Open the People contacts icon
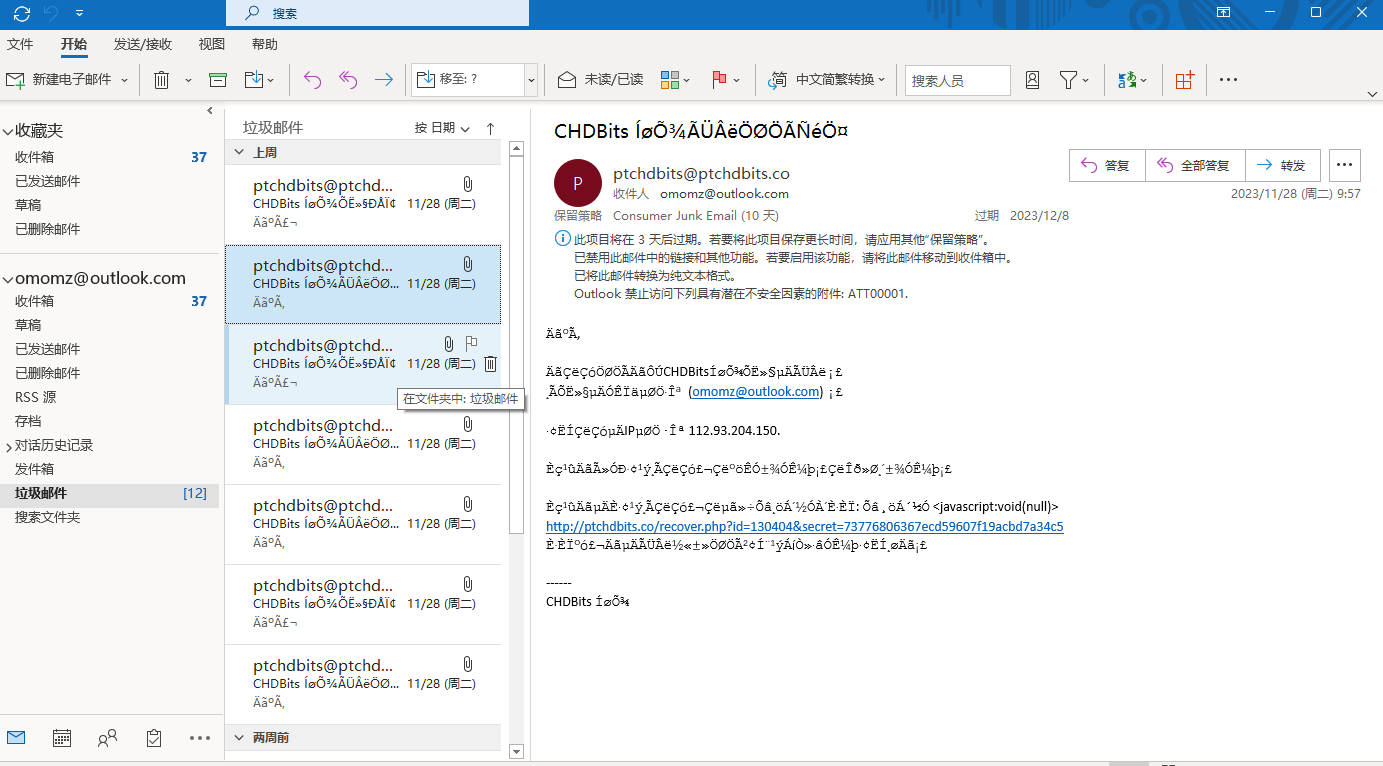This screenshot has height=766, width=1383. 108,738
